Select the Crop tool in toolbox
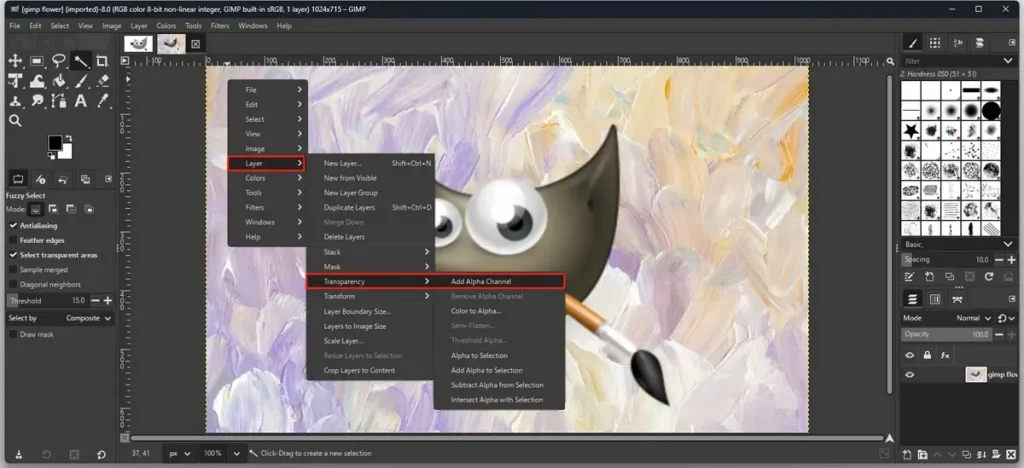Viewport: 1024px width, 468px height. point(102,61)
